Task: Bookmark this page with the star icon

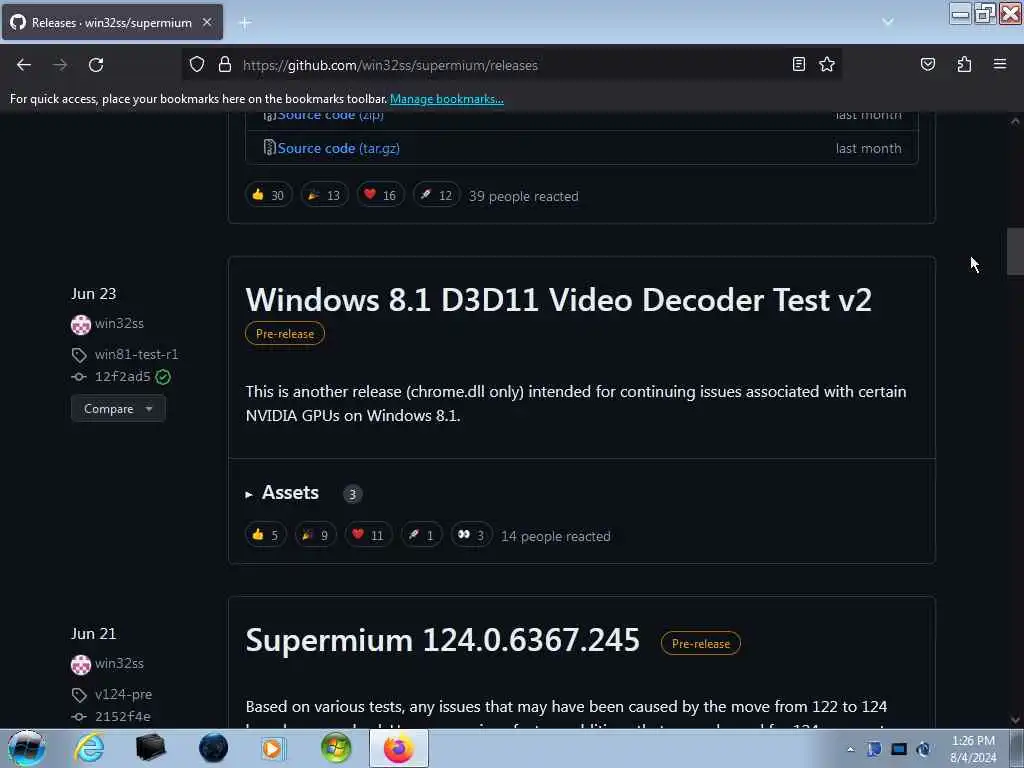Action: 827,64
